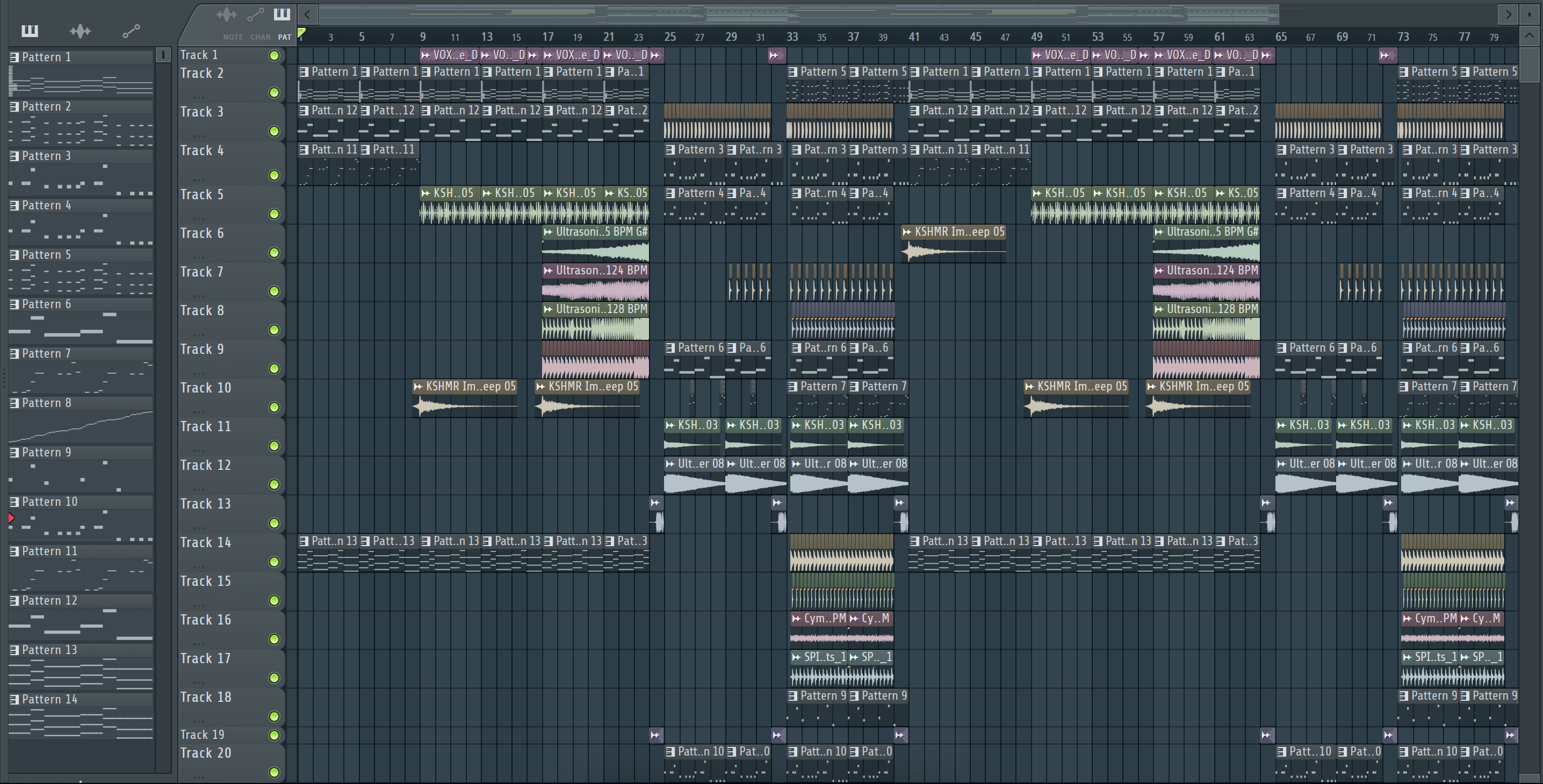This screenshot has height=784, width=1543.
Task: Mute Track 13 with its green button
Action: (274, 523)
